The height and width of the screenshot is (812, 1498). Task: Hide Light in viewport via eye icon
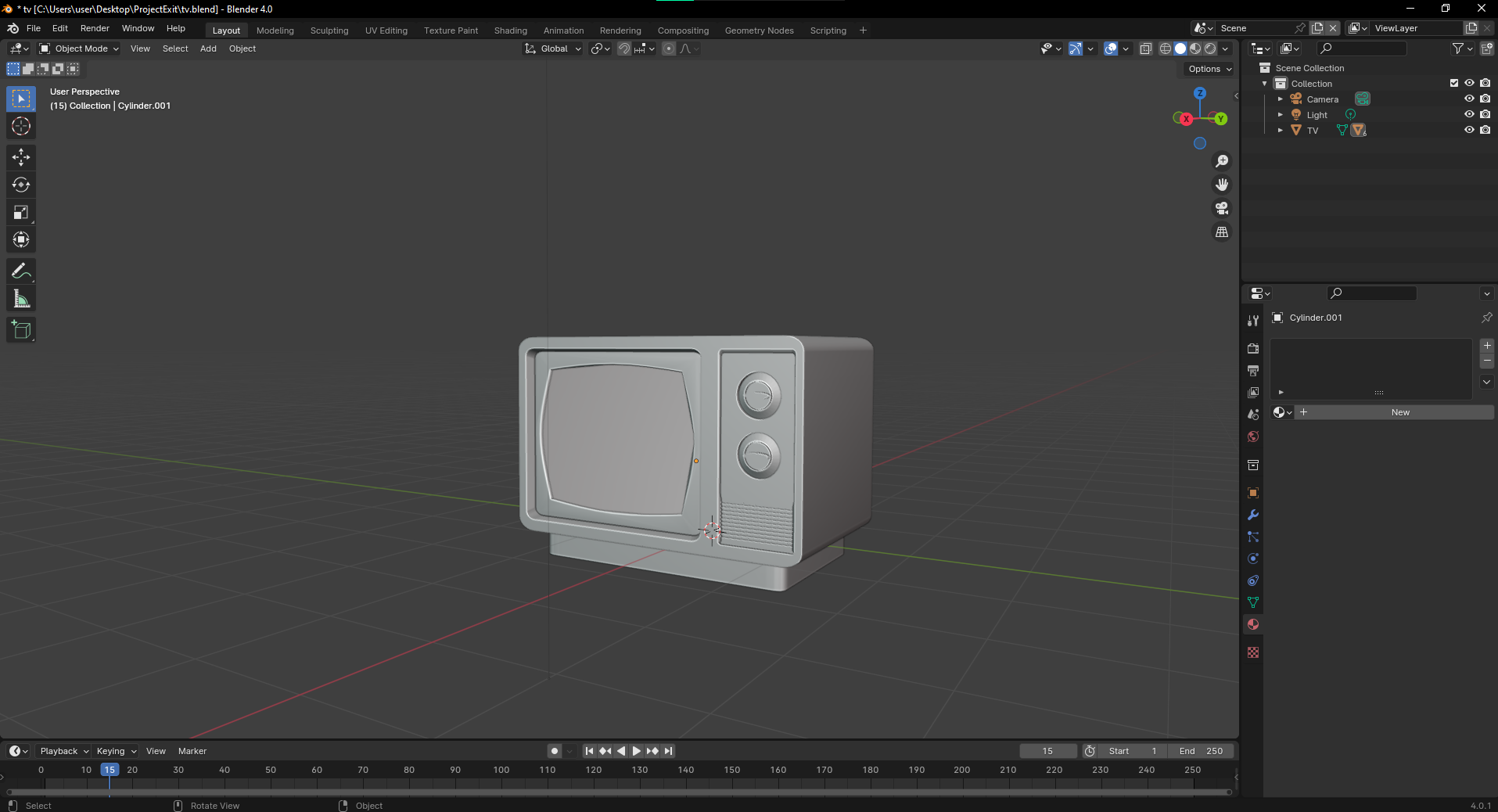[x=1469, y=114]
